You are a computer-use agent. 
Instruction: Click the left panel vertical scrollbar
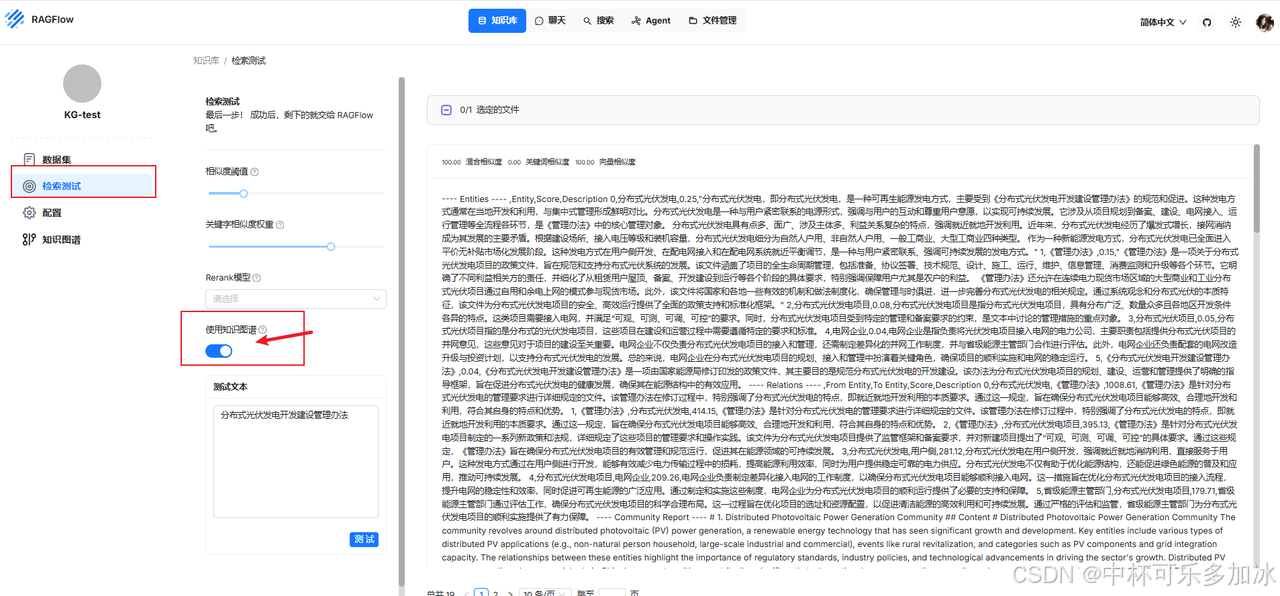point(401,330)
